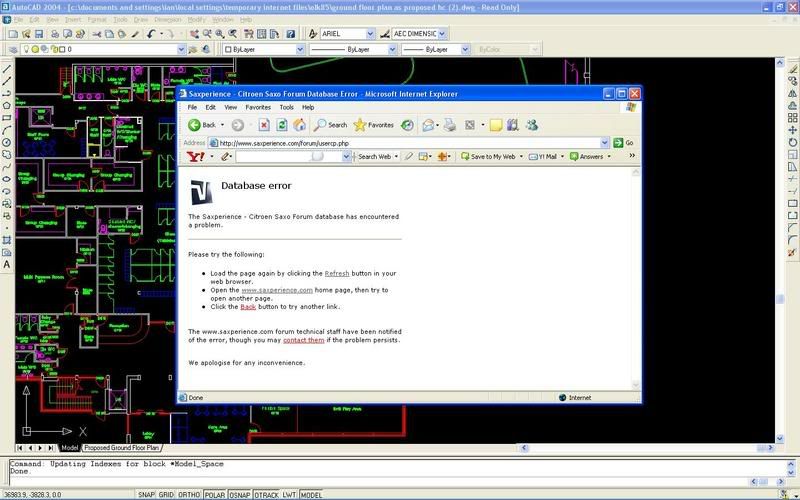Open the IE Favorites menu
Viewport: 800px width, 500px height.
click(x=258, y=107)
